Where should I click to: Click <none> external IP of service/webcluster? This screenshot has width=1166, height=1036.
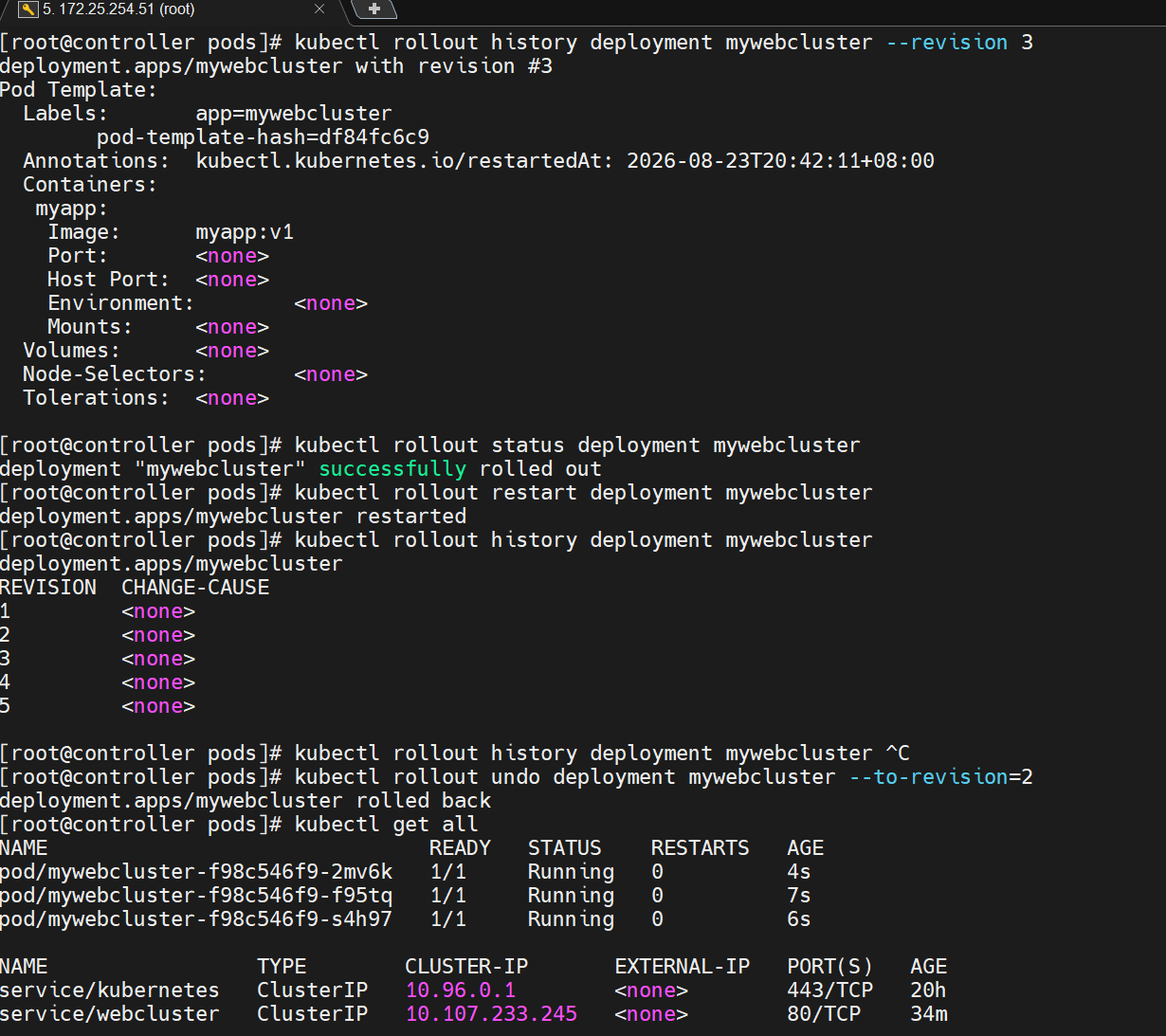(651, 1014)
